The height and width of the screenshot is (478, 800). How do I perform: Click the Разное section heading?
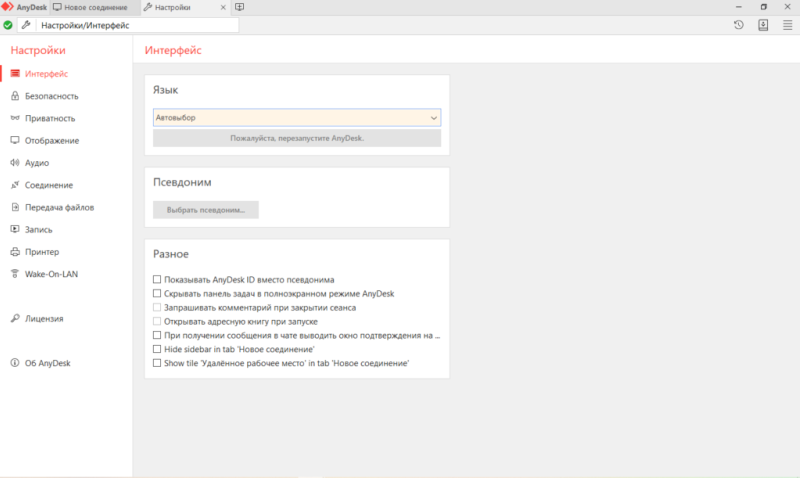tap(170, 254)
